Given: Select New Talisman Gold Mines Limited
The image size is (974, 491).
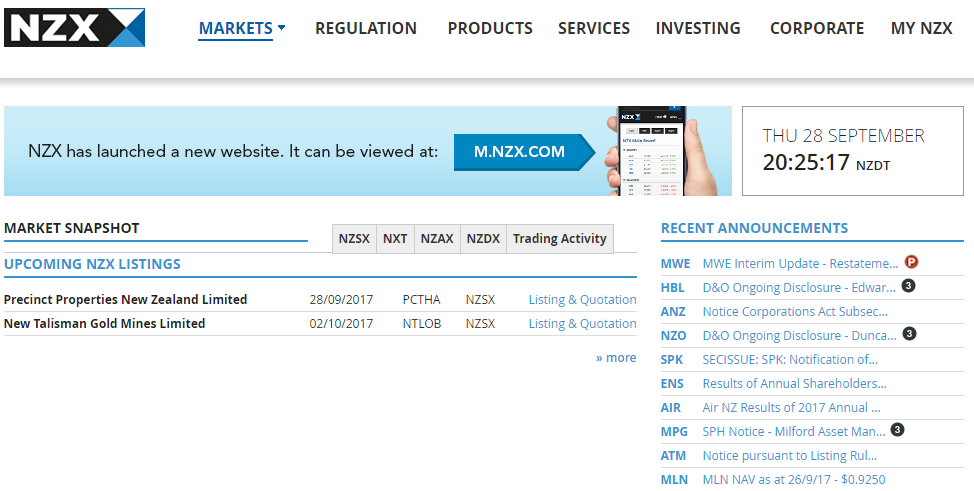Looking at the screenshot, I should click(x=104, y=324).
